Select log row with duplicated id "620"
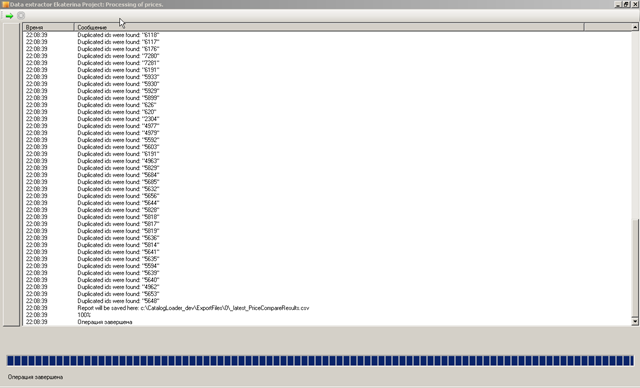 327,112
